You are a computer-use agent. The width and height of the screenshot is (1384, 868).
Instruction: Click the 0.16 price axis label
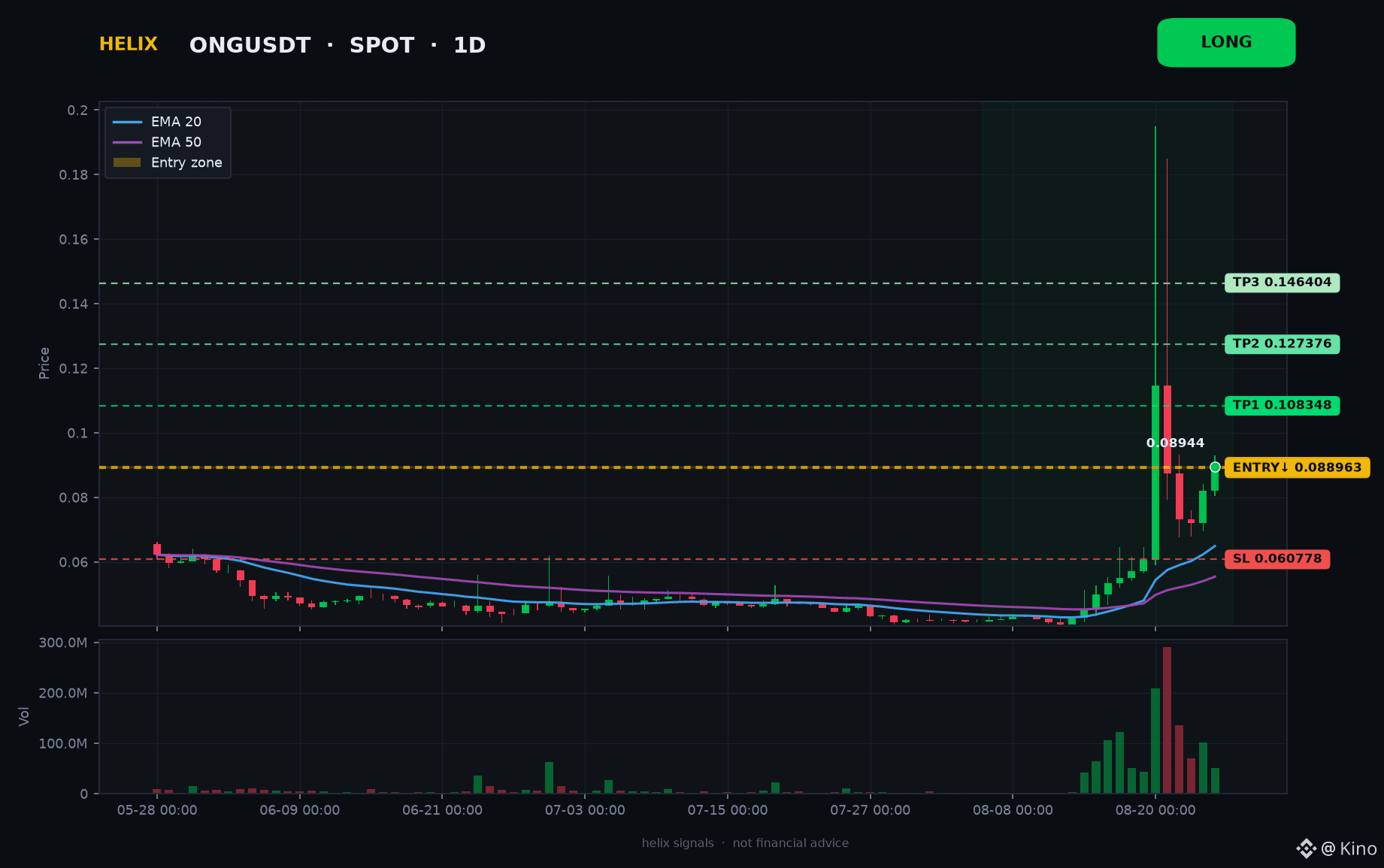[74, 240]
